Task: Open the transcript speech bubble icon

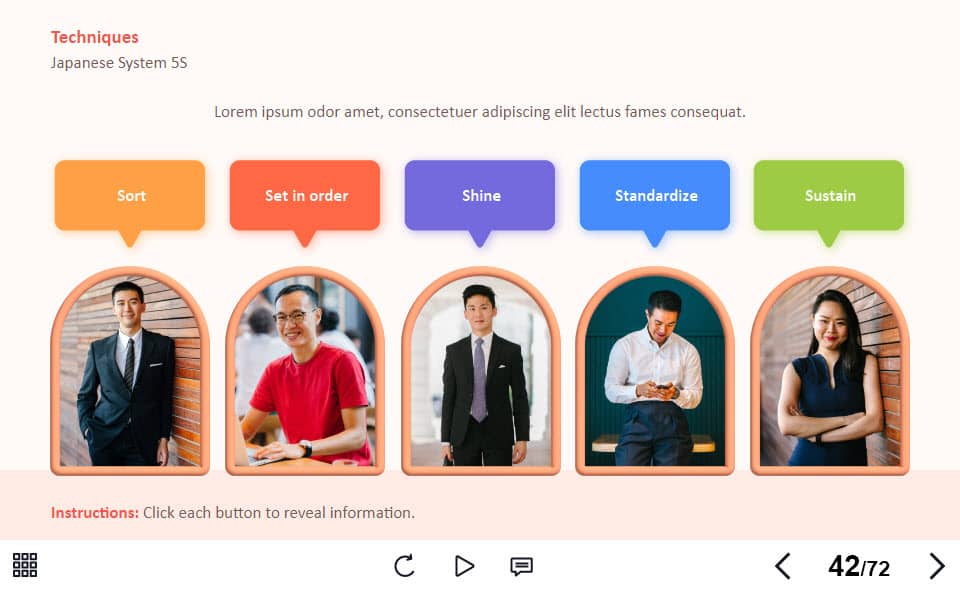Action: click(522, 567)
